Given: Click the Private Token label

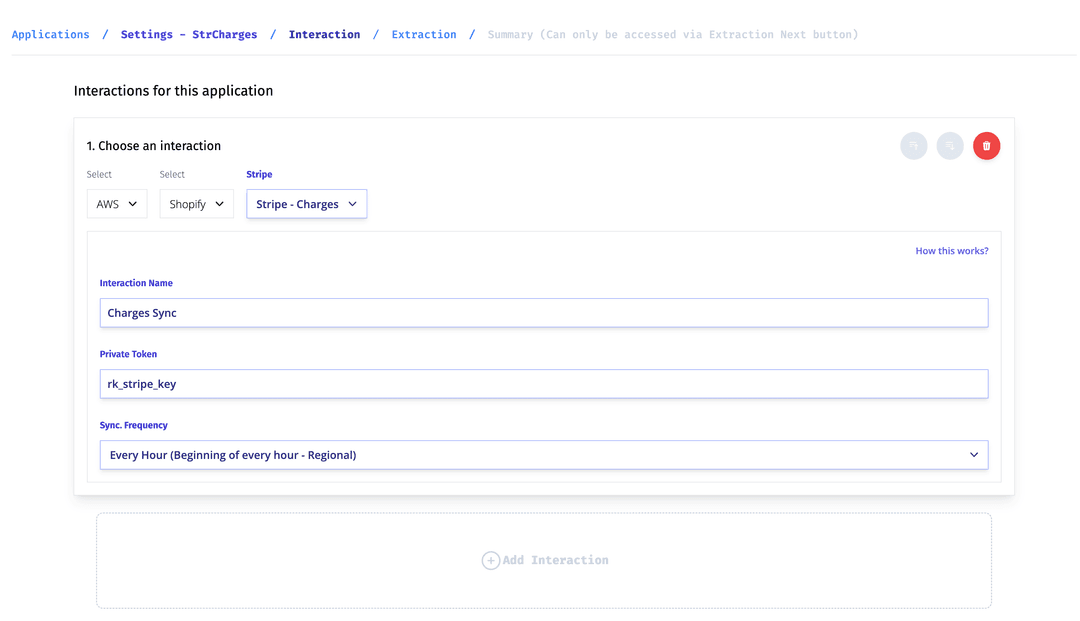Looking at the screenshot, I should (128, 354).
